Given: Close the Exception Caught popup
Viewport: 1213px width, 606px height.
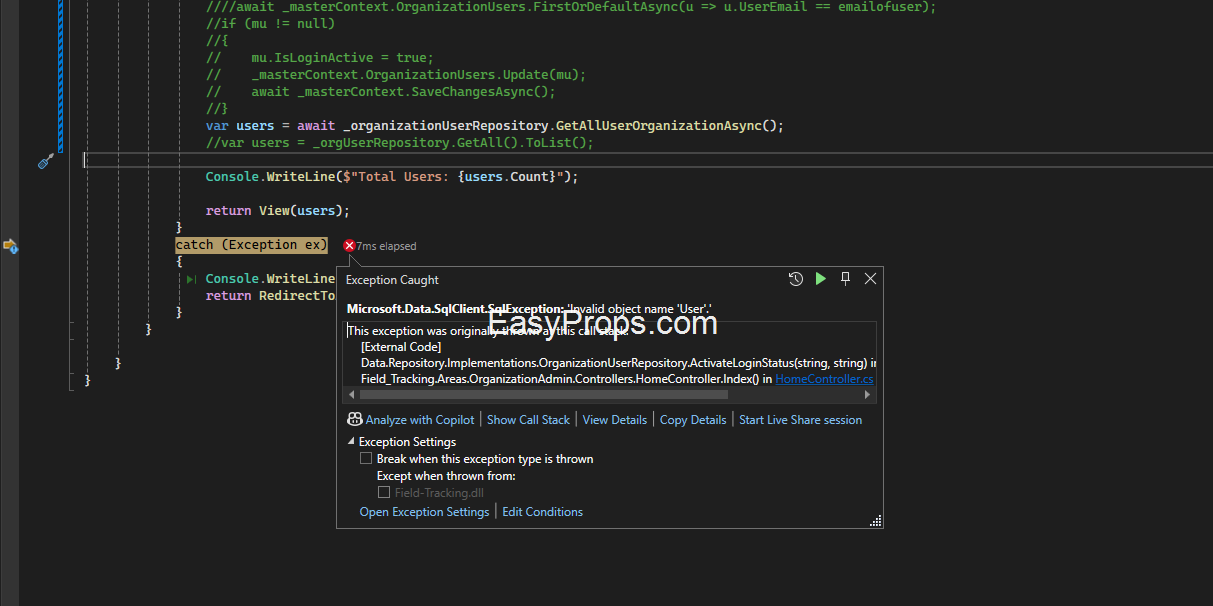Looking at the screenshot, I should [x=870, y=279].
